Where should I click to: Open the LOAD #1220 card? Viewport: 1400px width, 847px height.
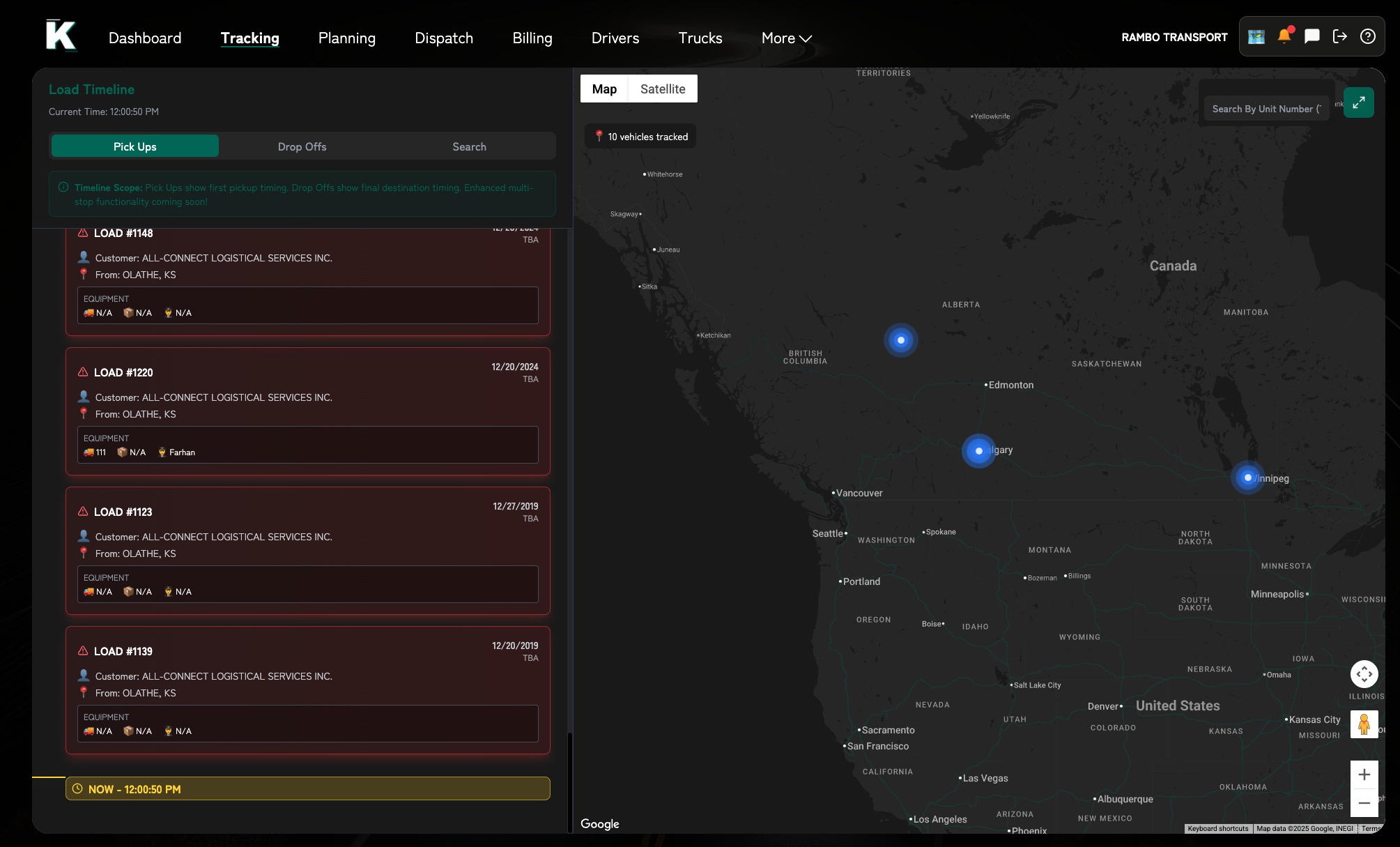click(x=307, y=411)
